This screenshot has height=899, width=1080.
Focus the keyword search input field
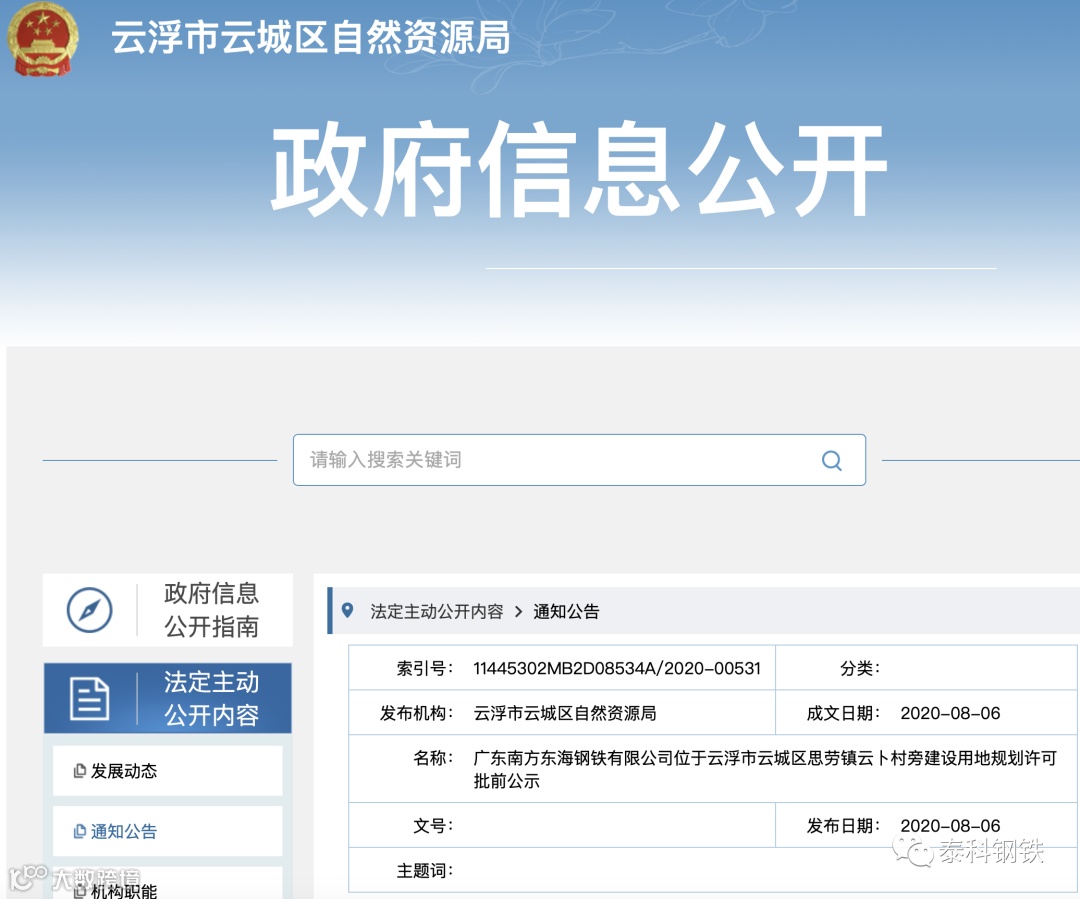tap(579, 459)
